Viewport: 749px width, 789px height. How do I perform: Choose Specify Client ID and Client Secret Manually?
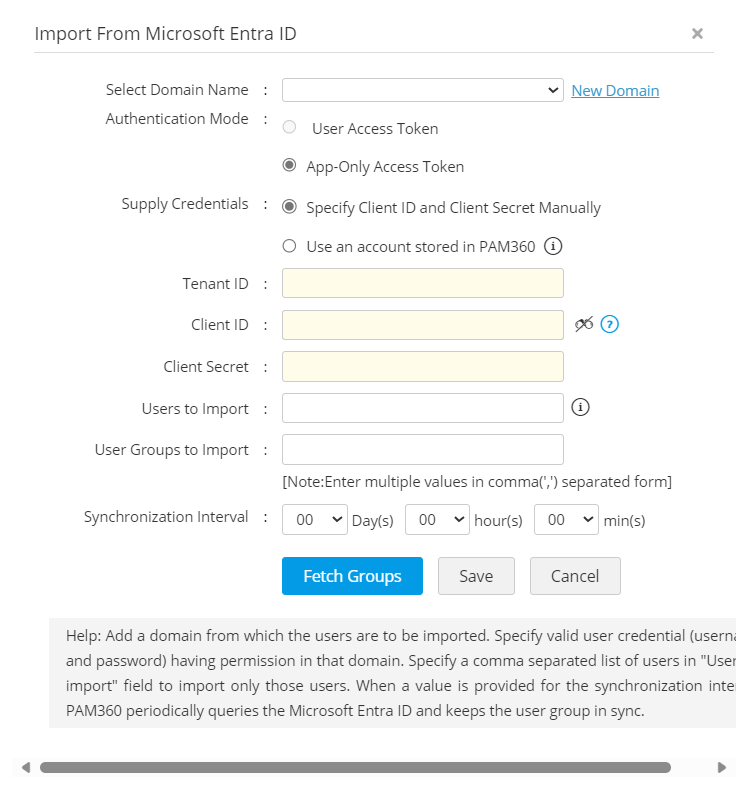[x=290, y=208]
